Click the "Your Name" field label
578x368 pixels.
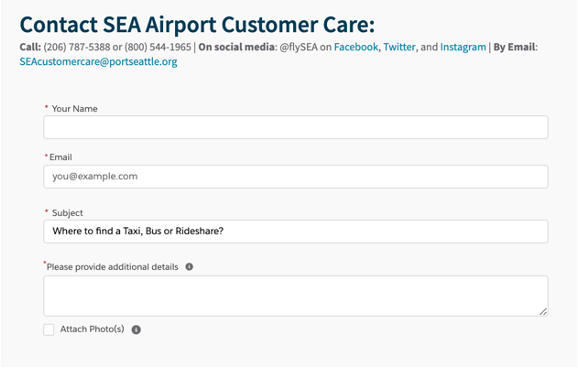coord(74,109)
